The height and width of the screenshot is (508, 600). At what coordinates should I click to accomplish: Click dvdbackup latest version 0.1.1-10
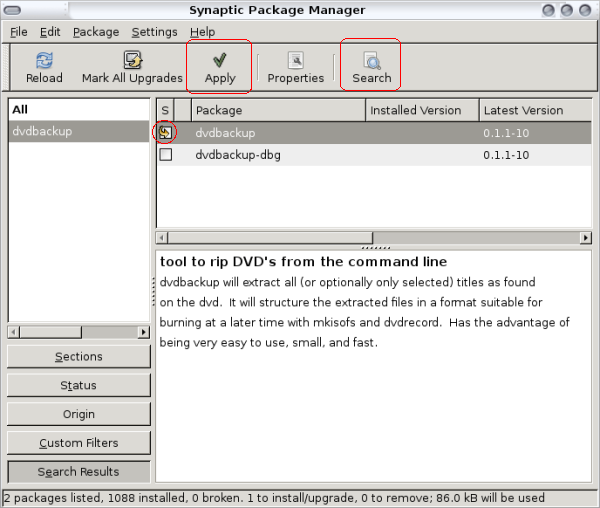[506, 133]
